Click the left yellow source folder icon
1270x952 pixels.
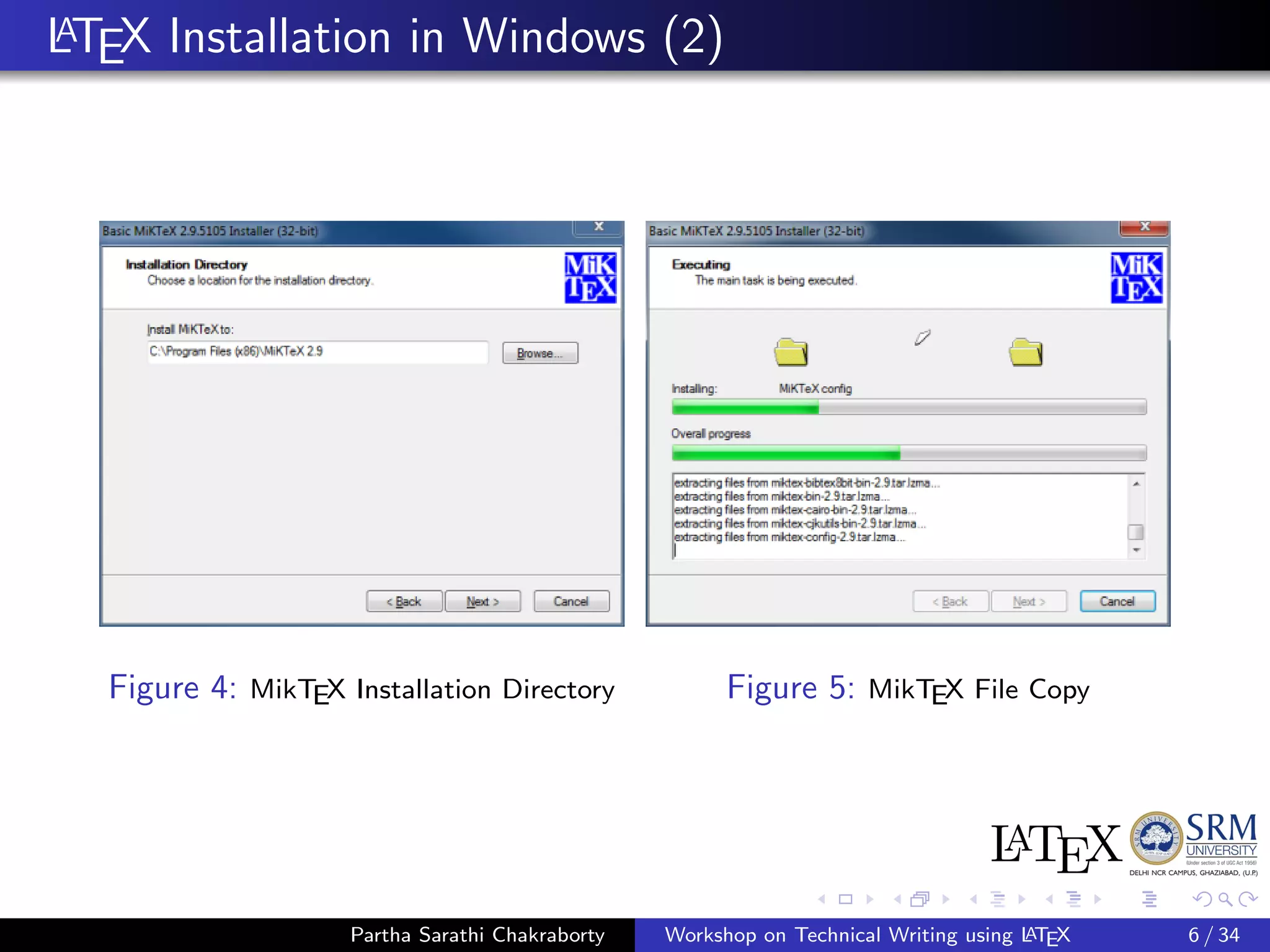click(791, 351)
